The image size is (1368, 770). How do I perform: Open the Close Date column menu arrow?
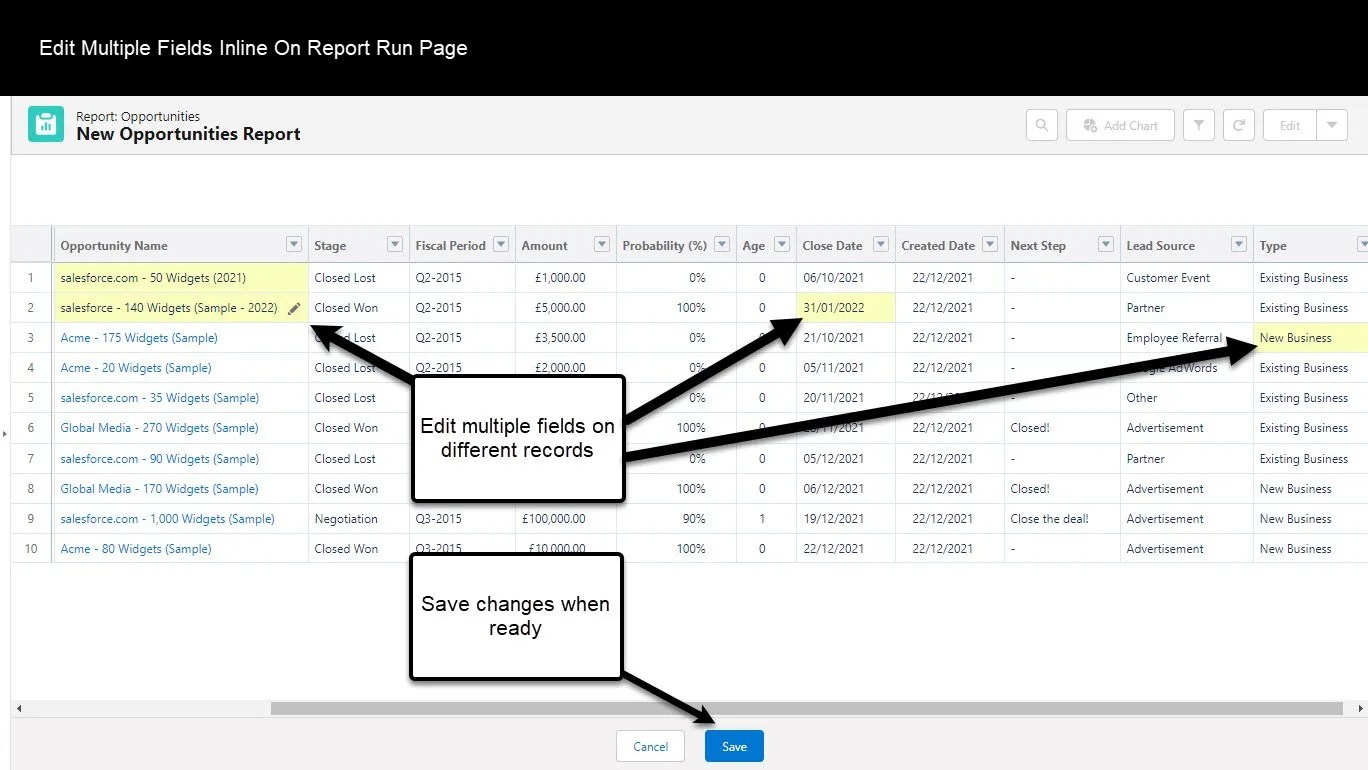tap(881, 245)
